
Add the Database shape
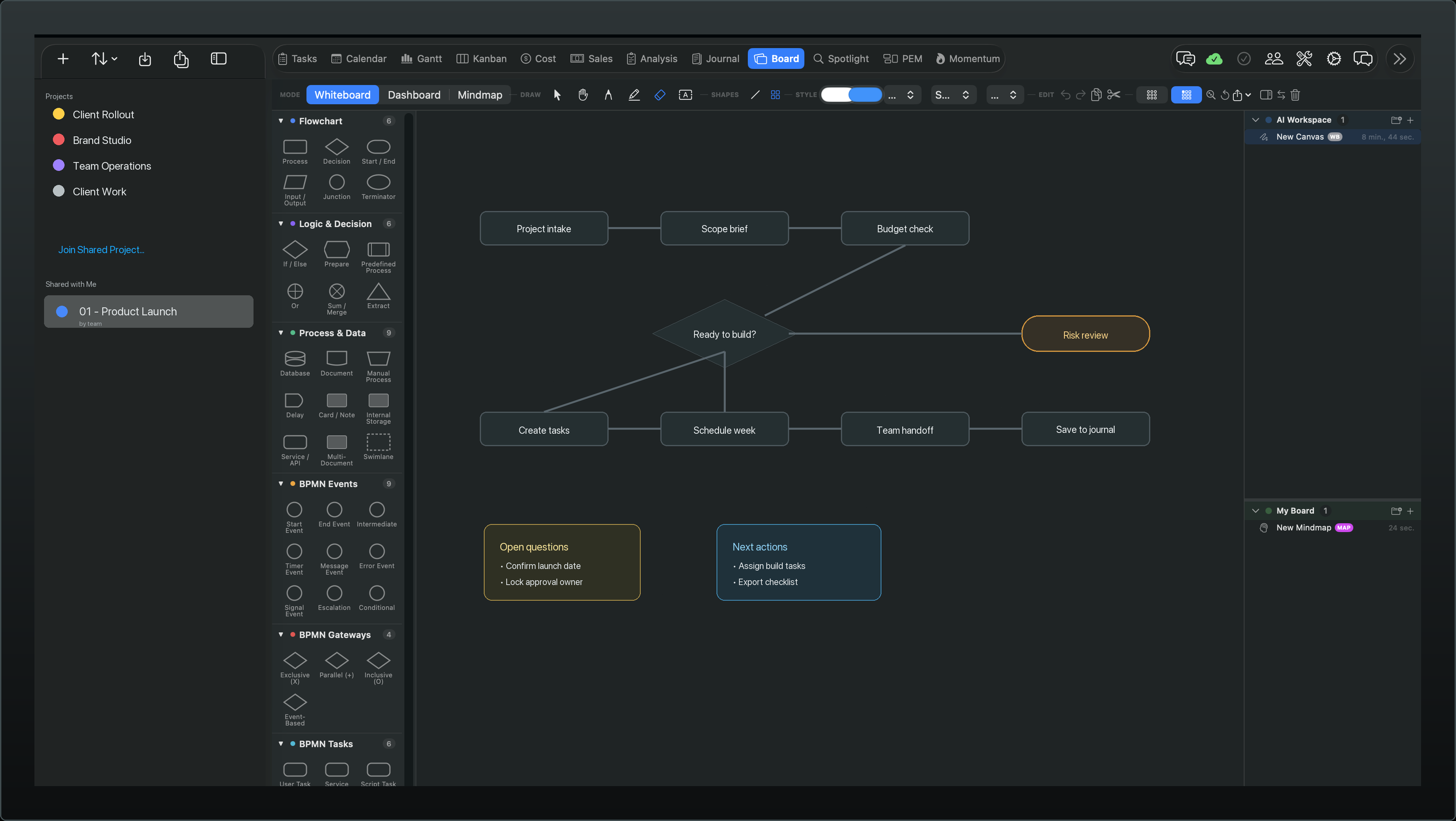pyautogui.click(x=295, y=363)
